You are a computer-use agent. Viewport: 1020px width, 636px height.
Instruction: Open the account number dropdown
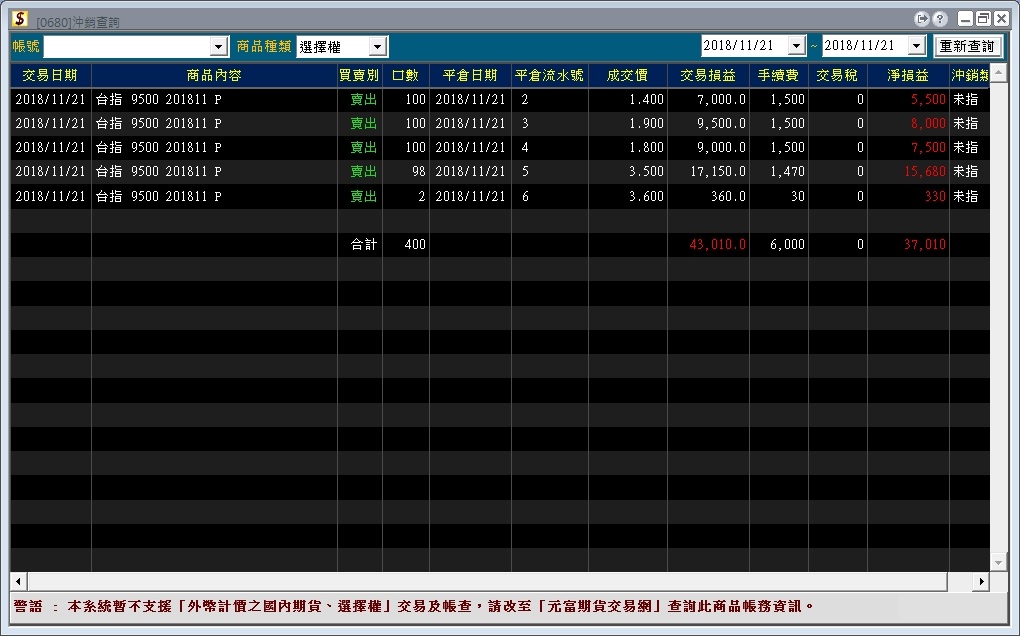pyautogui.click(x=218, y=46)
